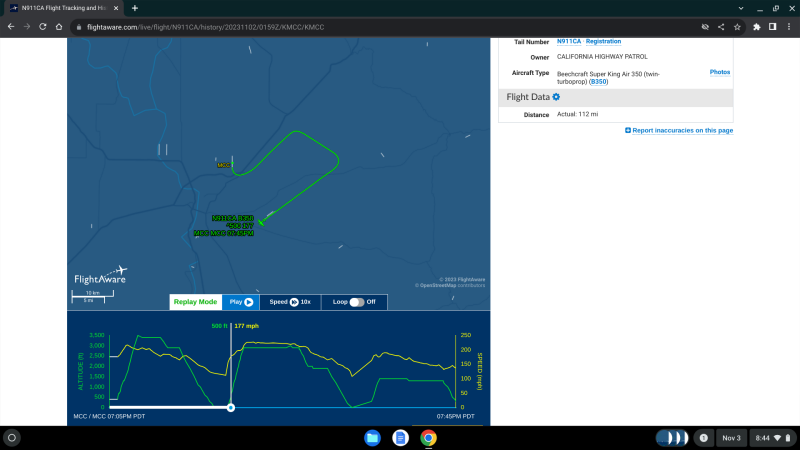Bookmark this page with star icon
The width and height of the screenshot is (800, 450).
tap(737, 27)
